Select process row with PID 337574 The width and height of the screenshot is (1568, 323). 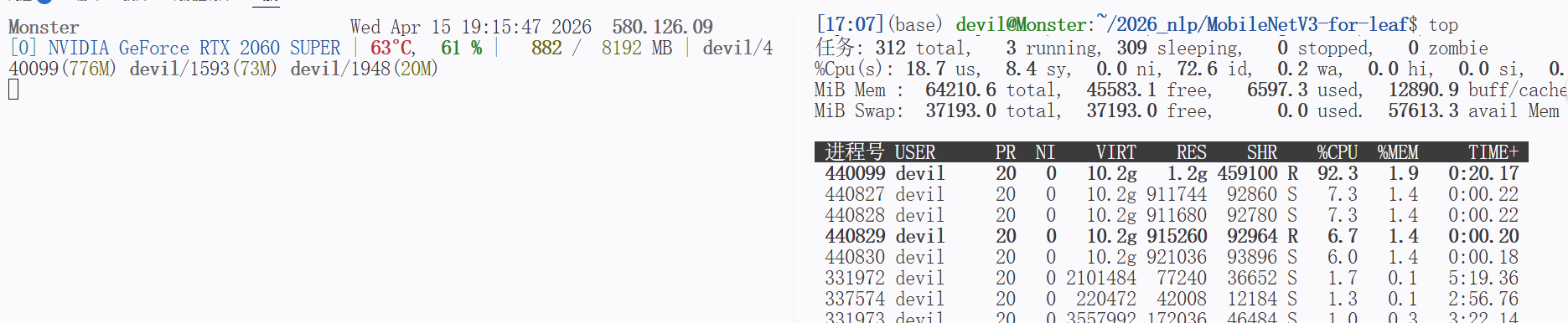click(1172, 299)
